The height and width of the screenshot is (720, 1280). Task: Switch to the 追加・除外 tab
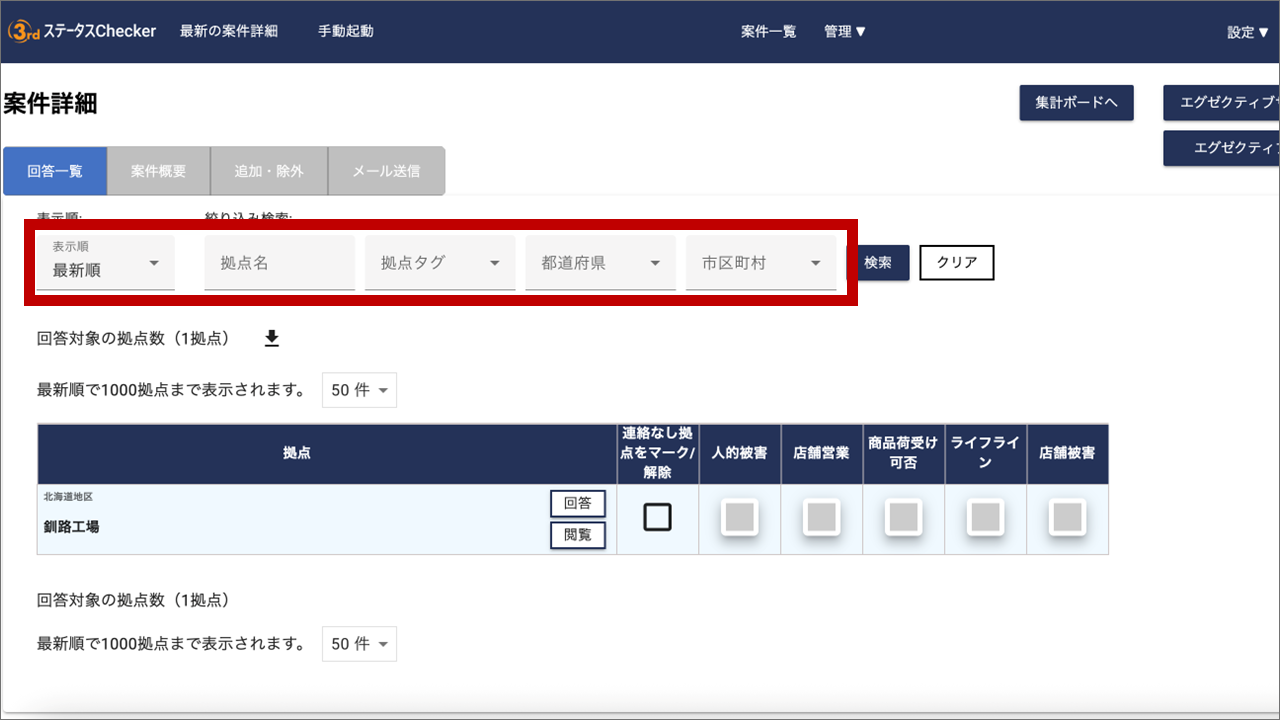tap(268, 171)
